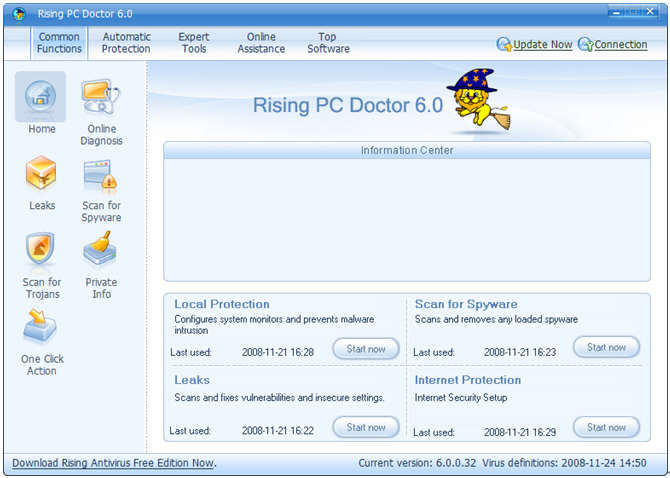This screenshot has height=478, width=670.
Task: Click the Update Now link
Action: click(x=542, y=45)
